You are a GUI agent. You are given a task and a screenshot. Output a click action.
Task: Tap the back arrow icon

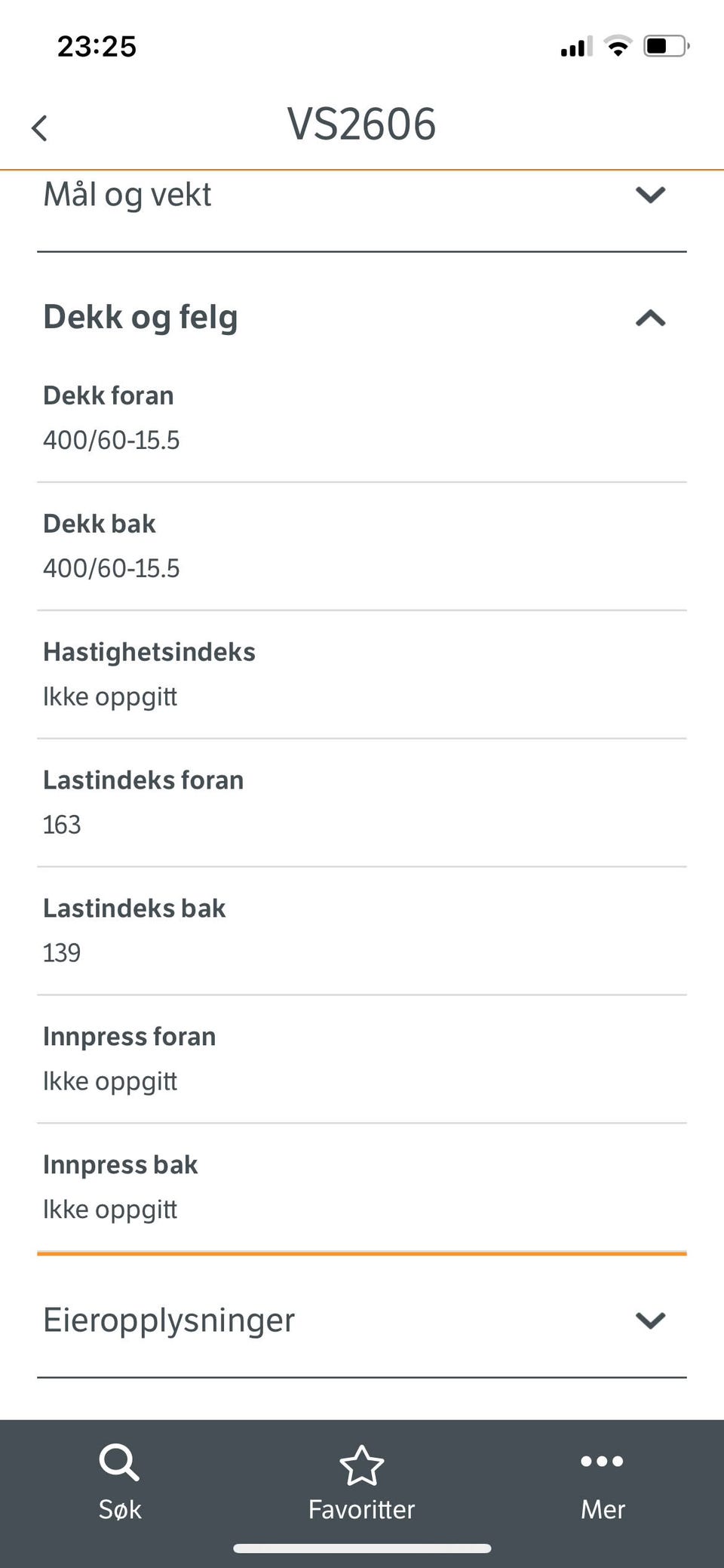coord(40,128)
